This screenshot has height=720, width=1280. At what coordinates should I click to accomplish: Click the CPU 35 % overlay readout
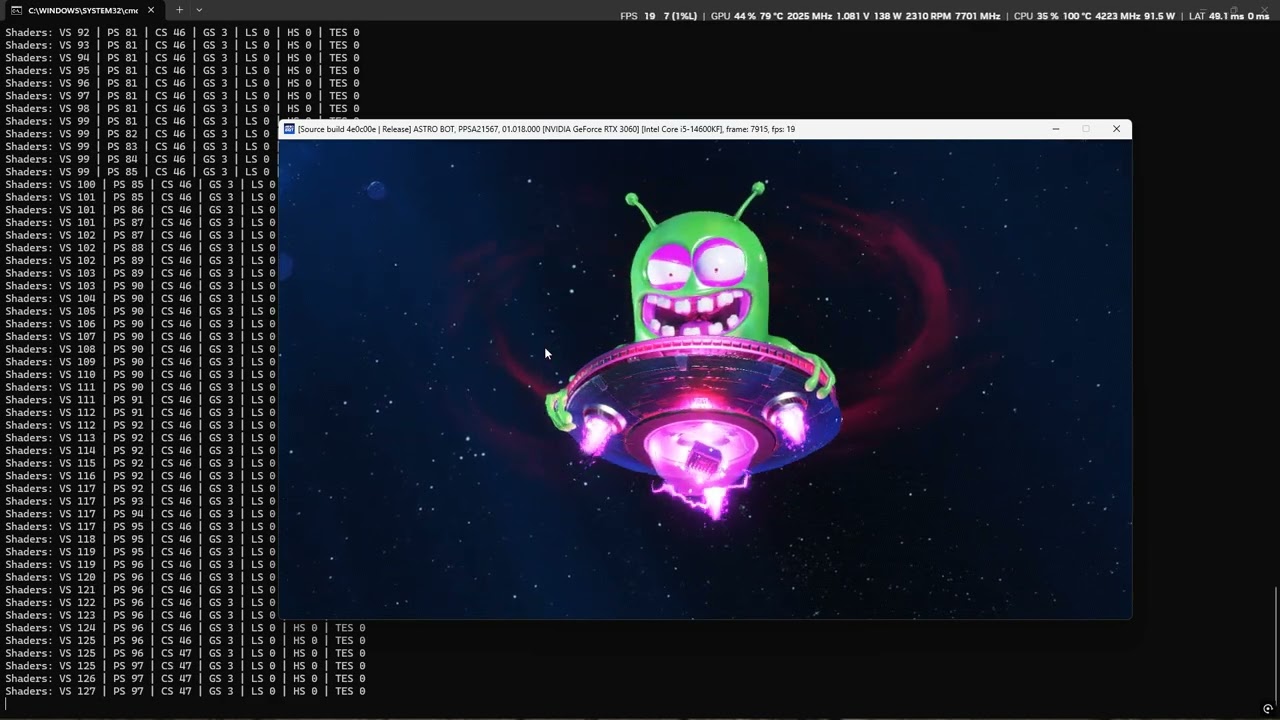pyautogui.click(x=1036, y=16)
